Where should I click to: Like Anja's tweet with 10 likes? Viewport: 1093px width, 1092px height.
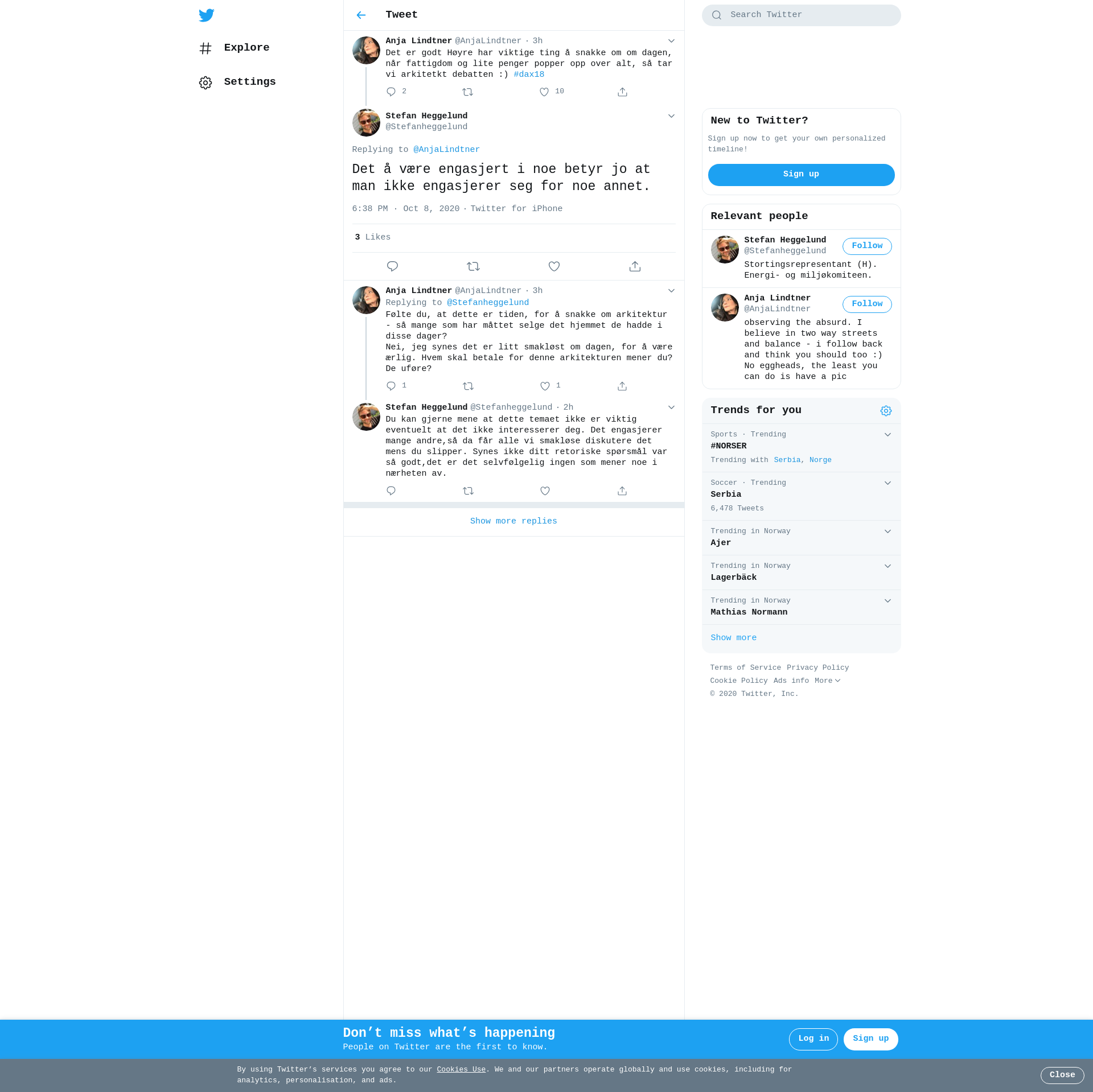click(x=545, y=92)
